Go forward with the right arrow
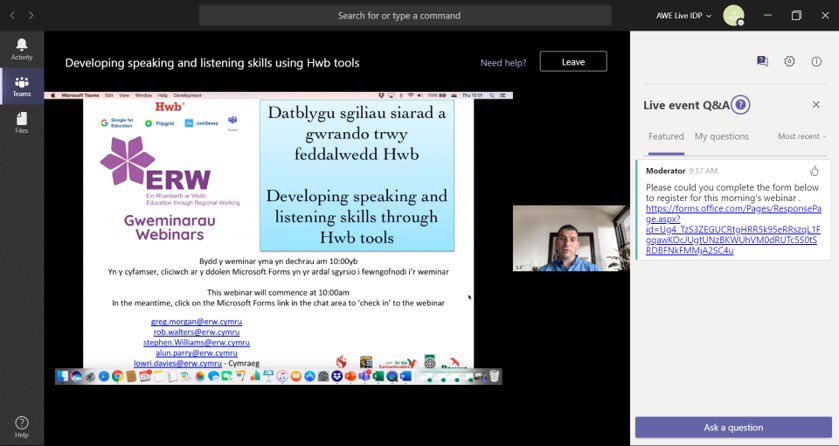The image size is (839, 446). (31, 16)
